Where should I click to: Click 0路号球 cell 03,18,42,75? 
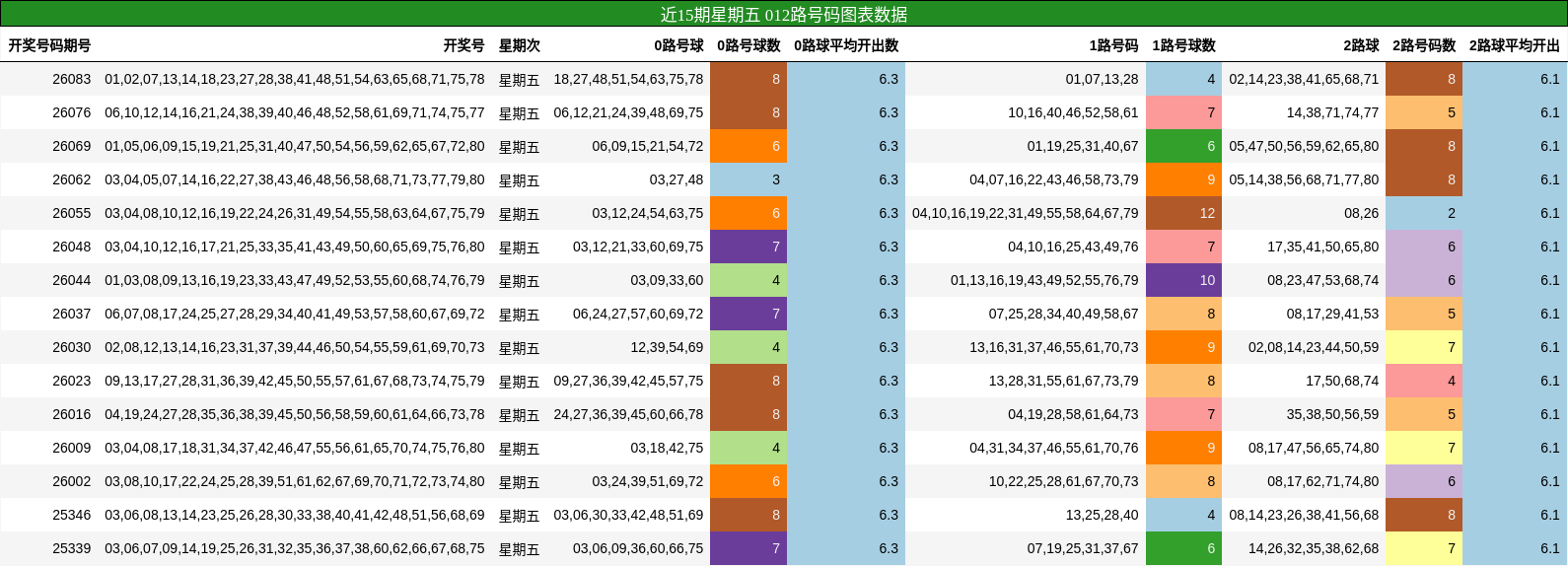(667, 448)
